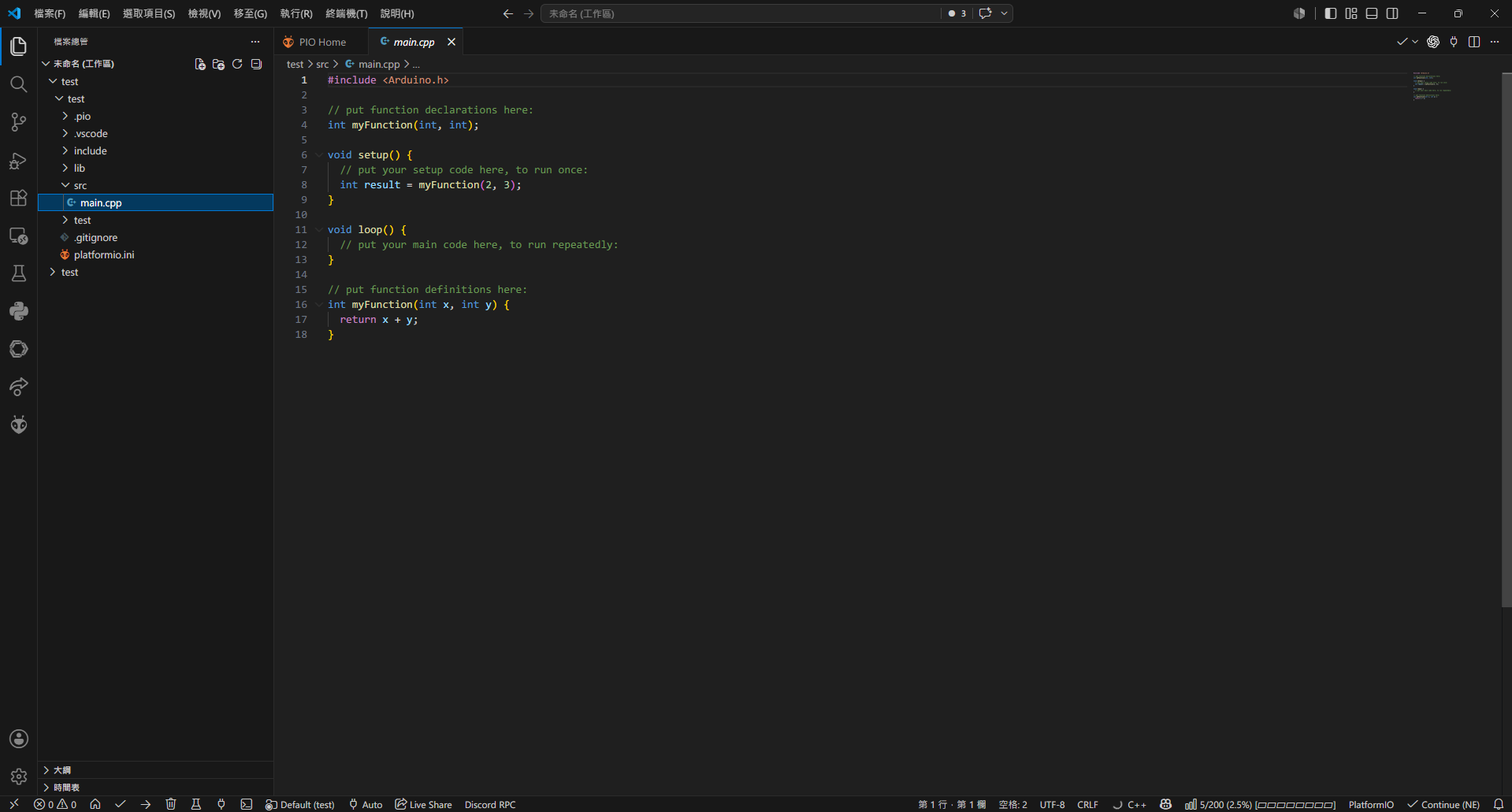
Task: Expand the lib folder
Action: pyautogui.click(x=156, y=168)
